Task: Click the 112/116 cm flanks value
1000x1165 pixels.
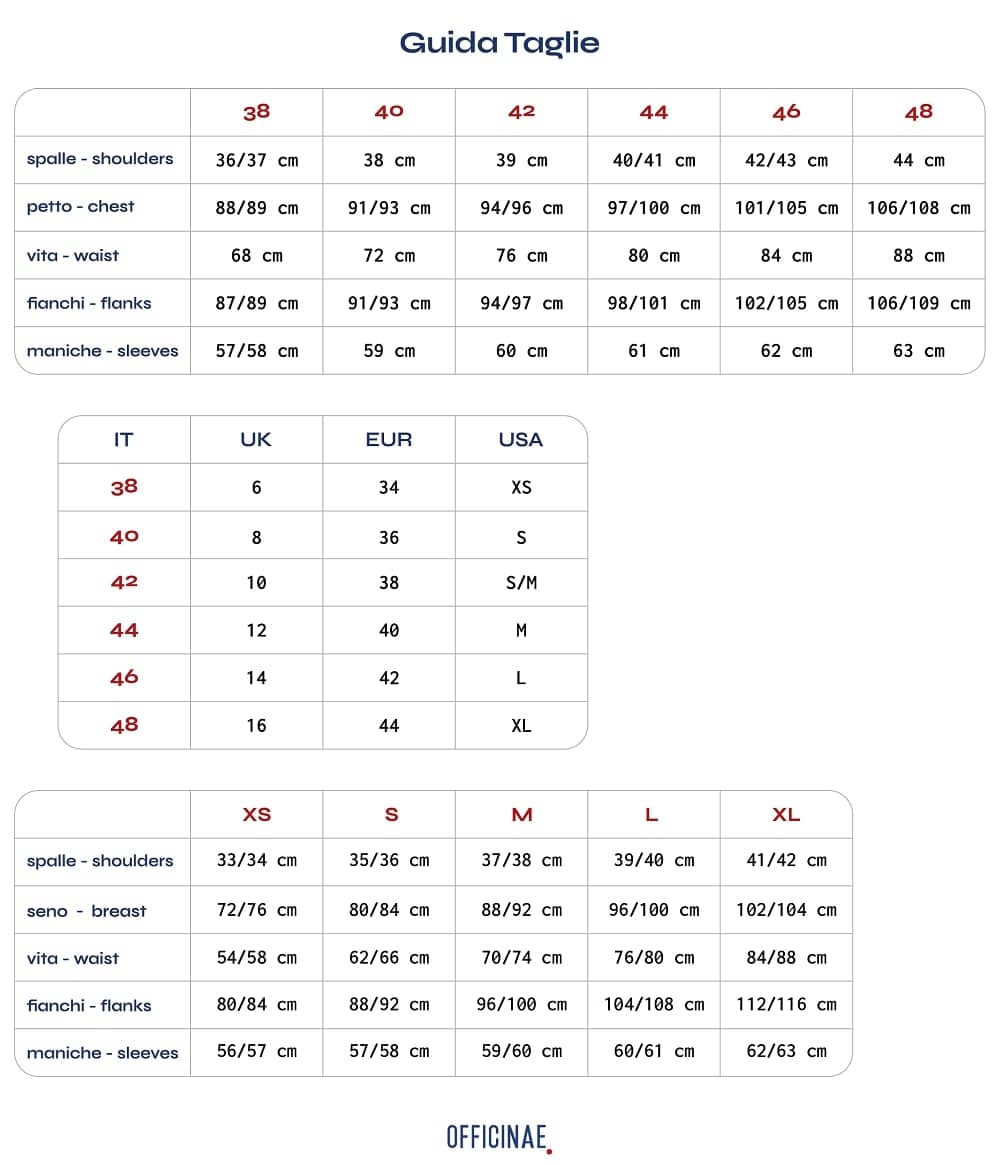Action: point(786,1005)
